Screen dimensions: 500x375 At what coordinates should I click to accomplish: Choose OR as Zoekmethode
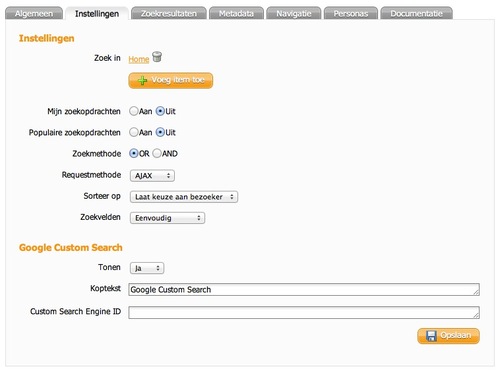click(x=134, y=153)
